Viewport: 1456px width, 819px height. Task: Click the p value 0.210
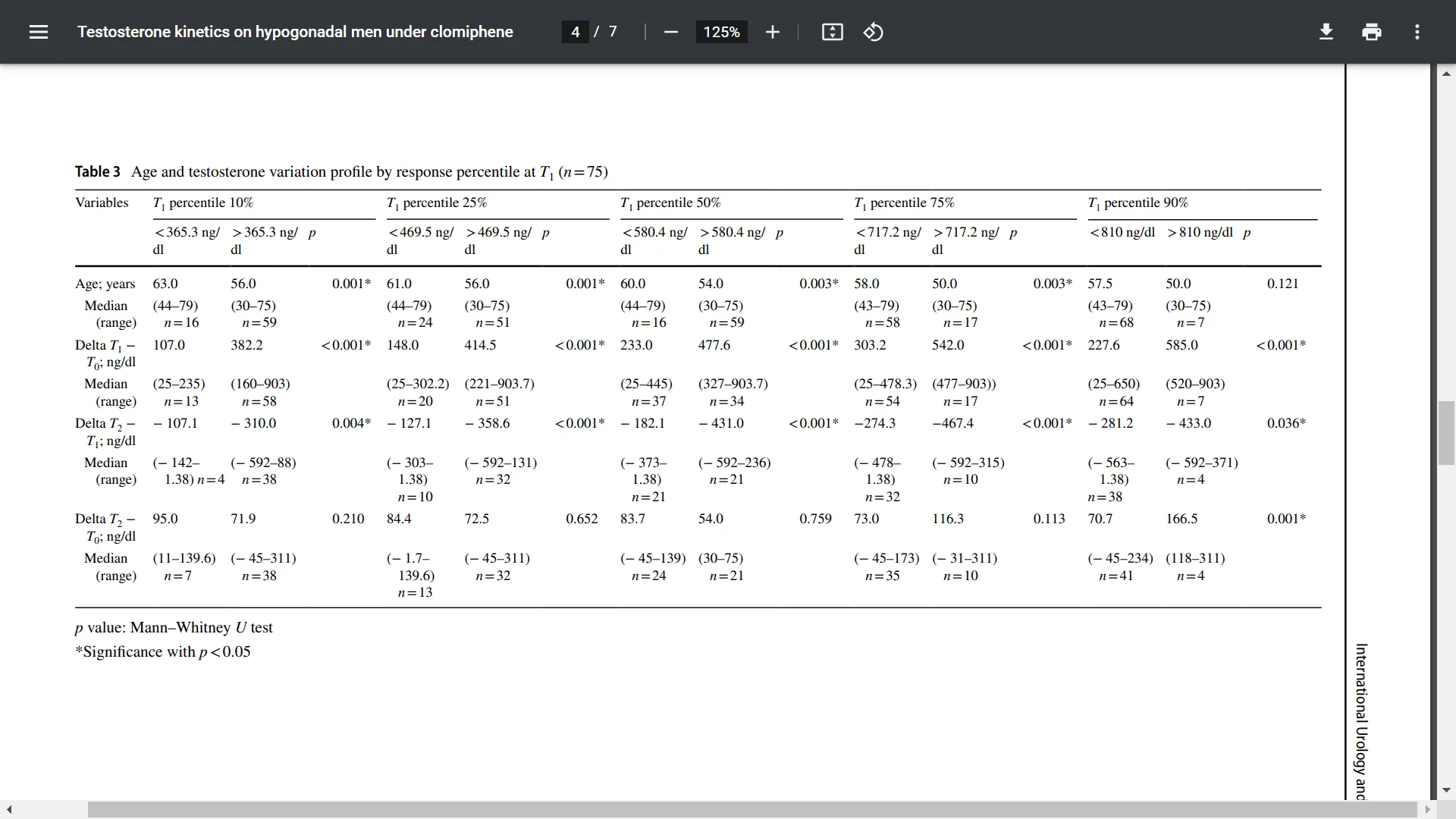(348, 519)
